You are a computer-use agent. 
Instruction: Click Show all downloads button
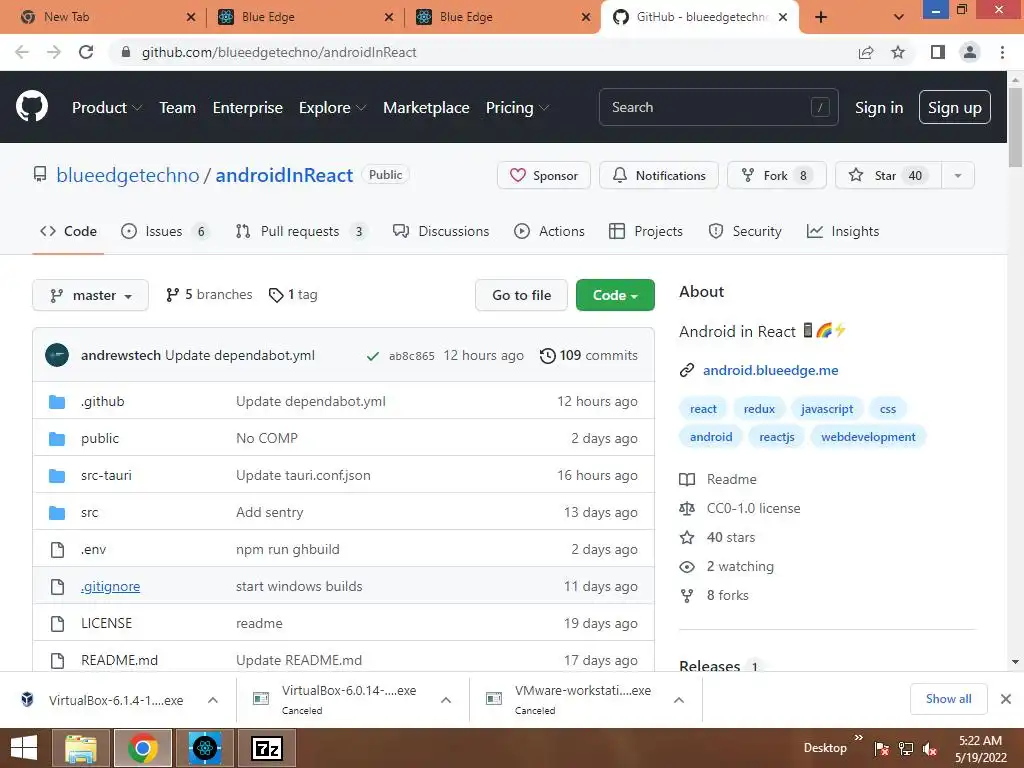coord(948,699)
